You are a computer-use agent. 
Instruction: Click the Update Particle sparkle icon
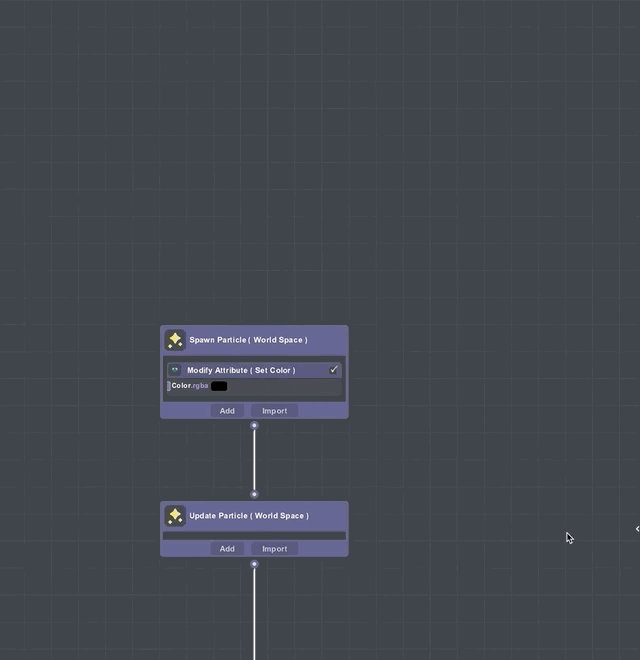175,516
